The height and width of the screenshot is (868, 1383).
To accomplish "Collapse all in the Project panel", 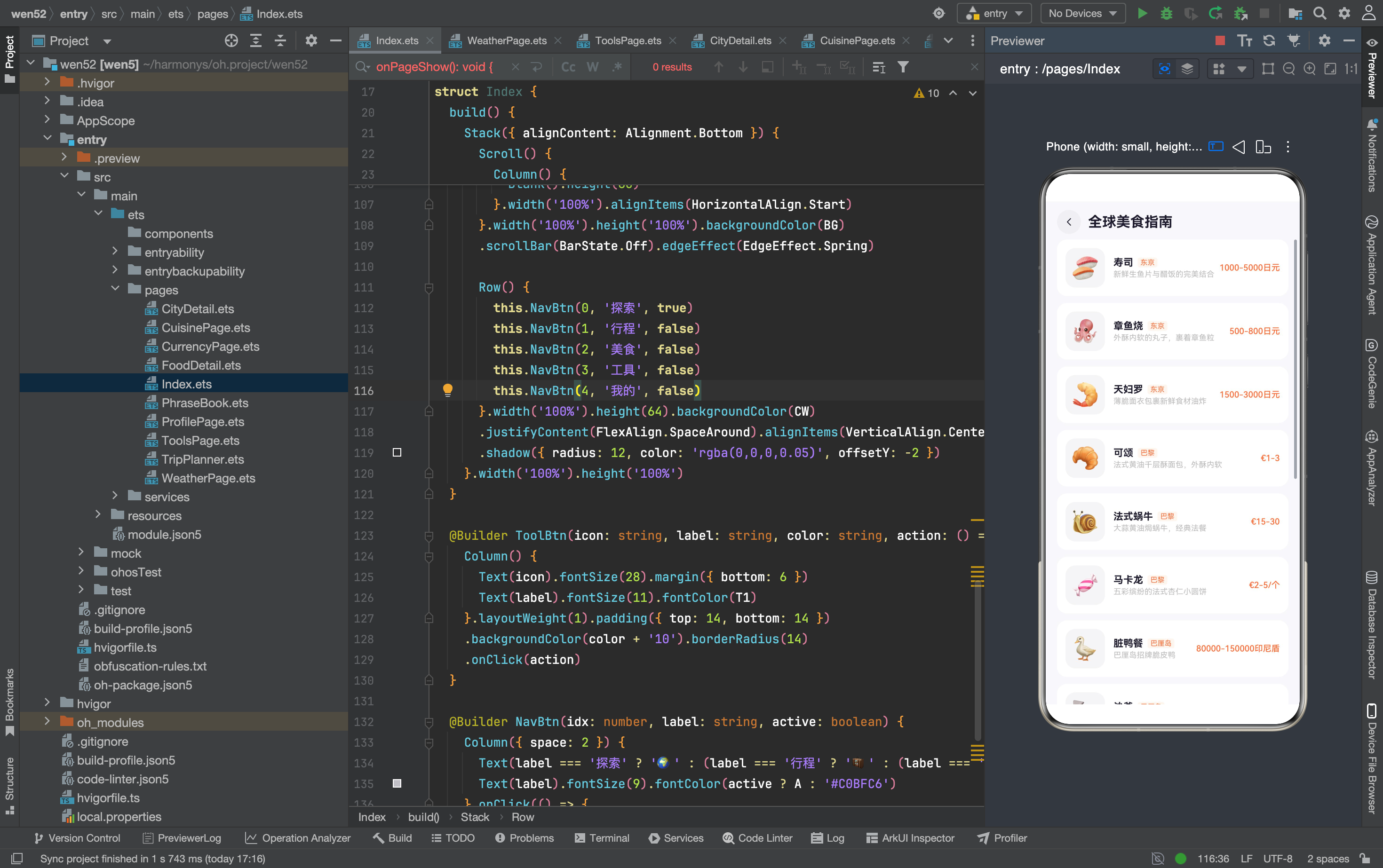I will (280, 40).
